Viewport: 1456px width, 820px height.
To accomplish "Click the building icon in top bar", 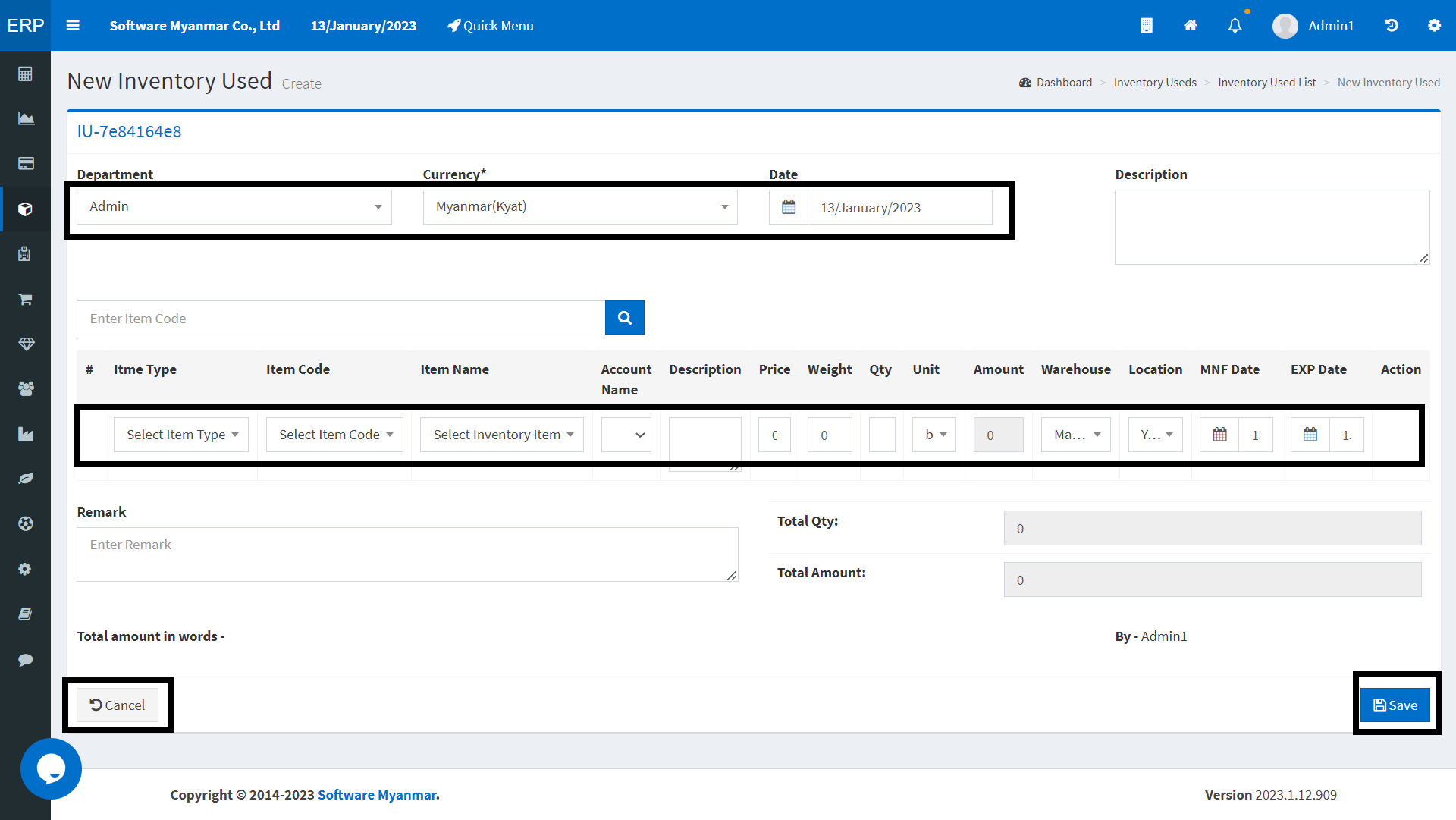I will point(1146,25).
